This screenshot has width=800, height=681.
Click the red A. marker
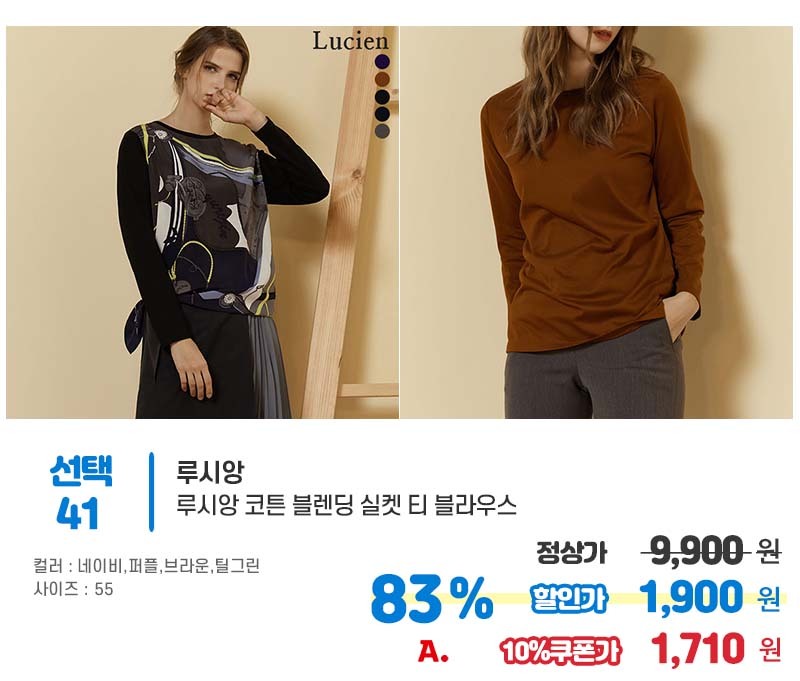(x=434, y=651)
